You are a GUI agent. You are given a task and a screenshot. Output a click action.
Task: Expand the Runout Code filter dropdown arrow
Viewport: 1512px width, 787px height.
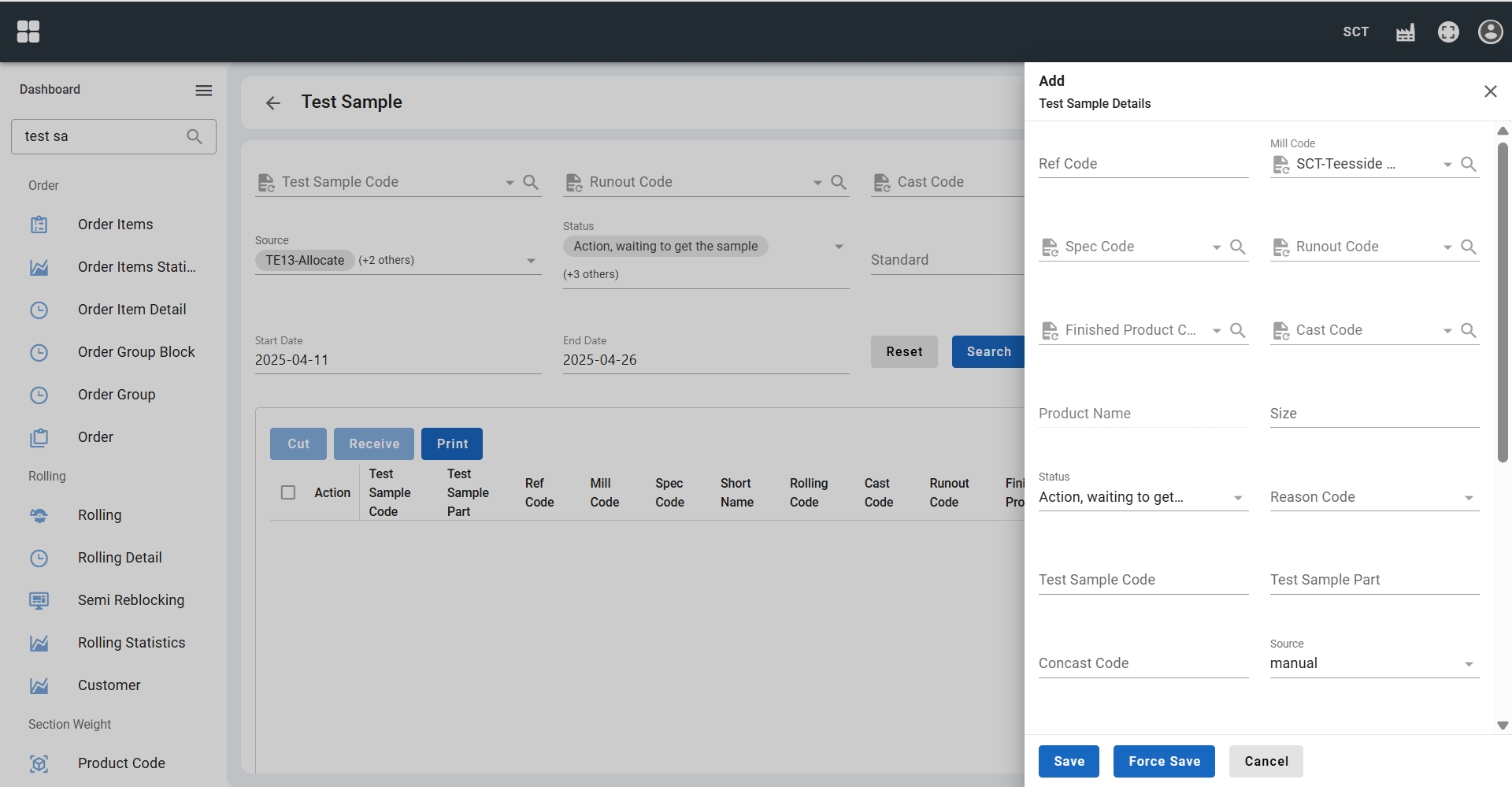point(817,183)
